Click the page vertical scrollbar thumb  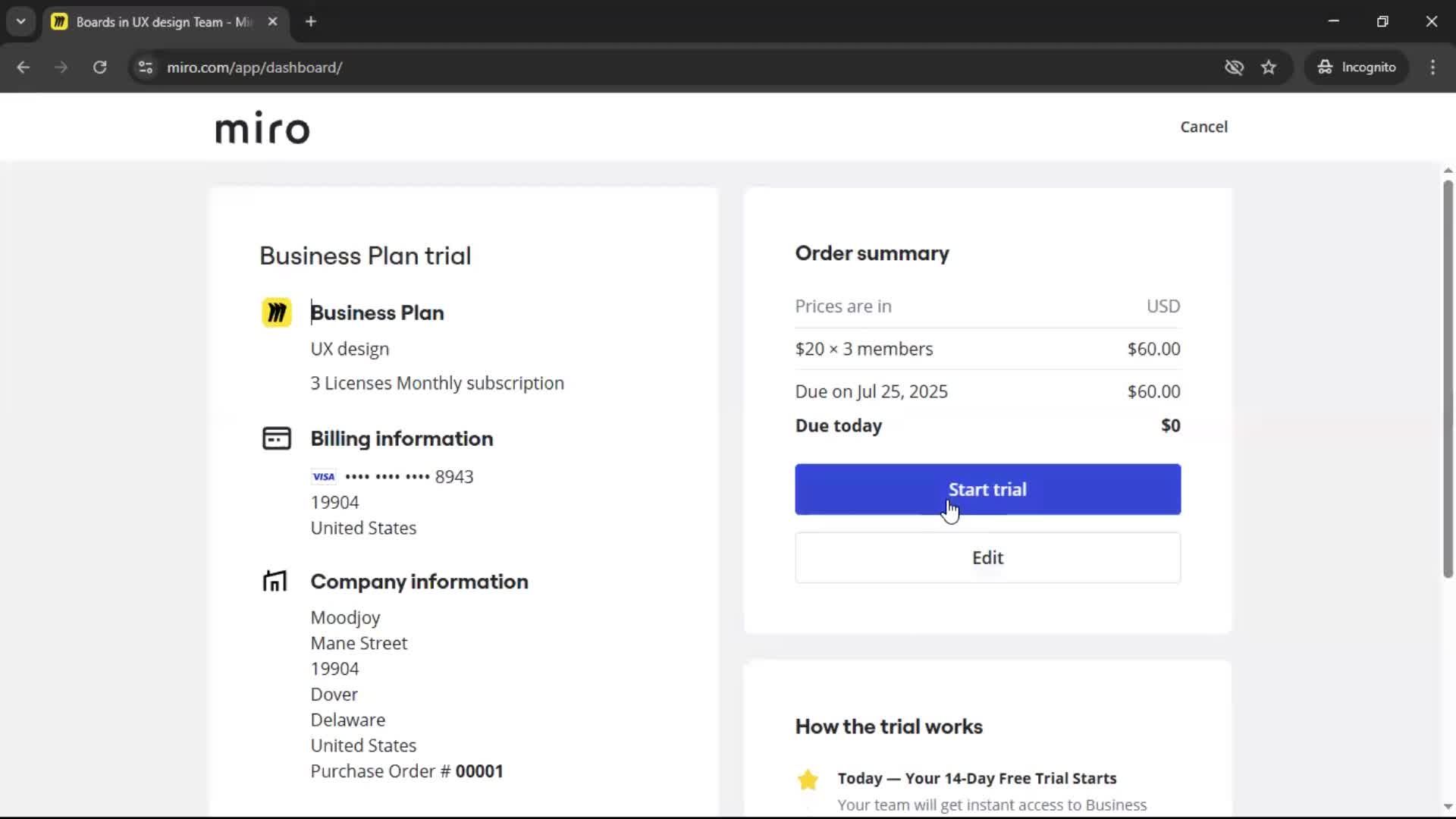tap(1448, 379)
